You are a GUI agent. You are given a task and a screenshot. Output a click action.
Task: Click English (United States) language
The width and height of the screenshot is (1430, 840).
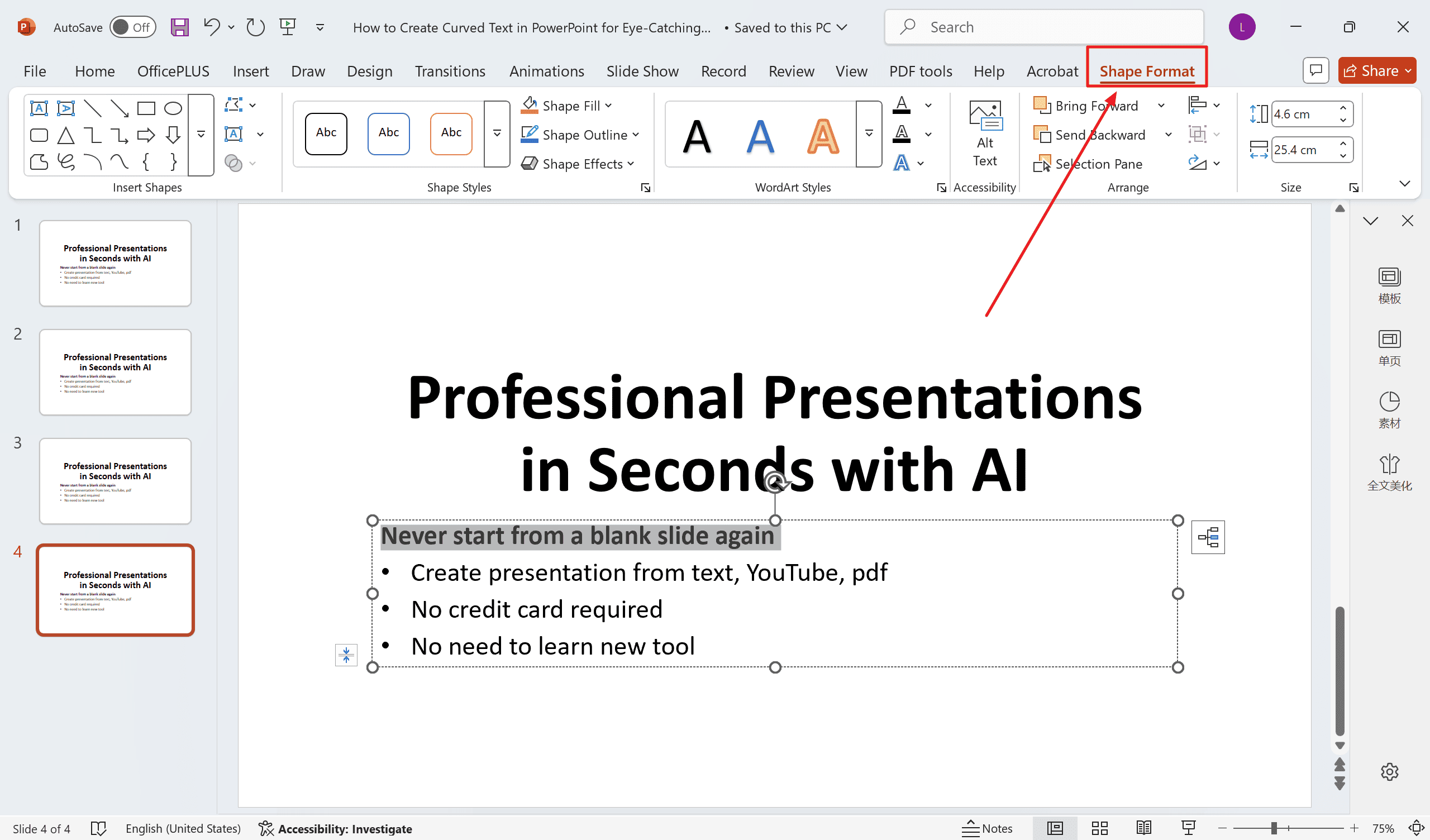pyautogui.click(x=183, y=829)
